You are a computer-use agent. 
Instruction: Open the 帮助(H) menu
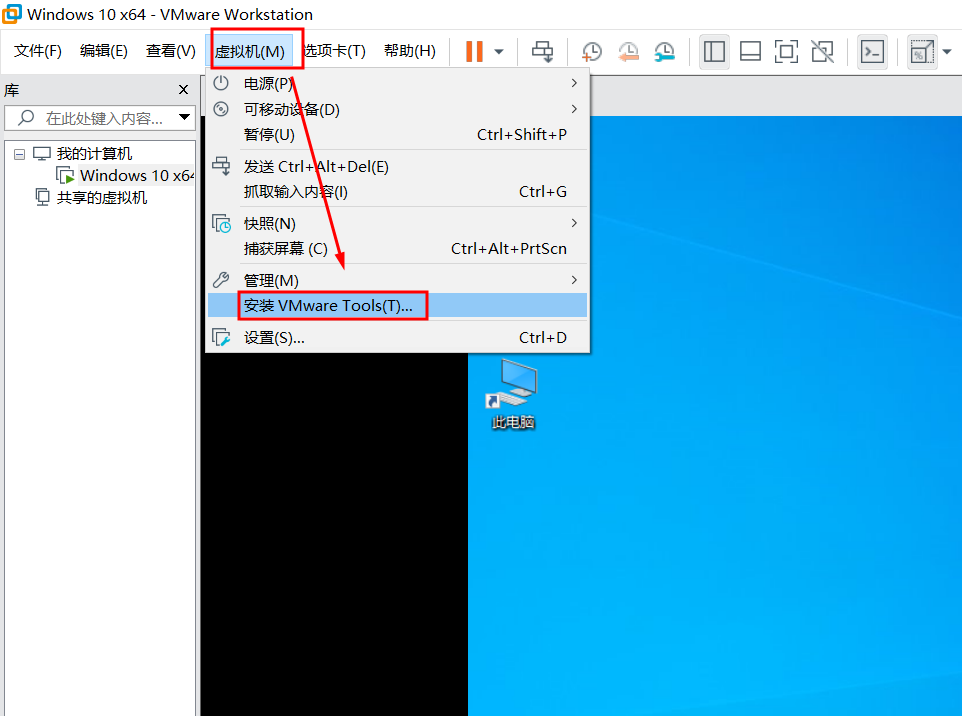(410, 51)
